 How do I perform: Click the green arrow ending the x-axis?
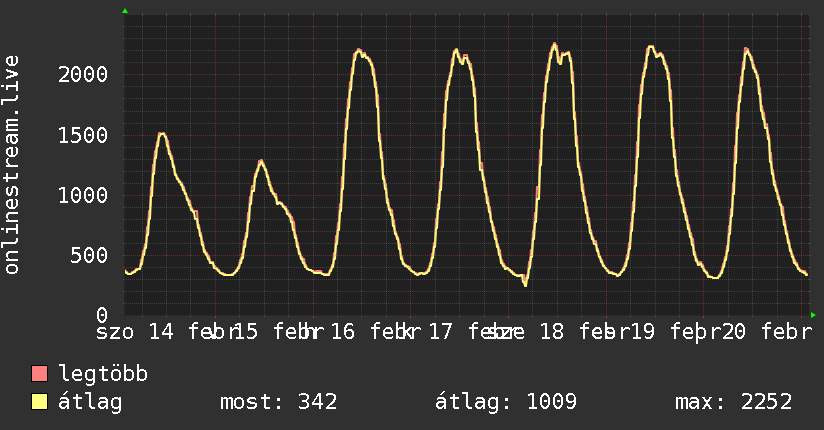(813, 315)
